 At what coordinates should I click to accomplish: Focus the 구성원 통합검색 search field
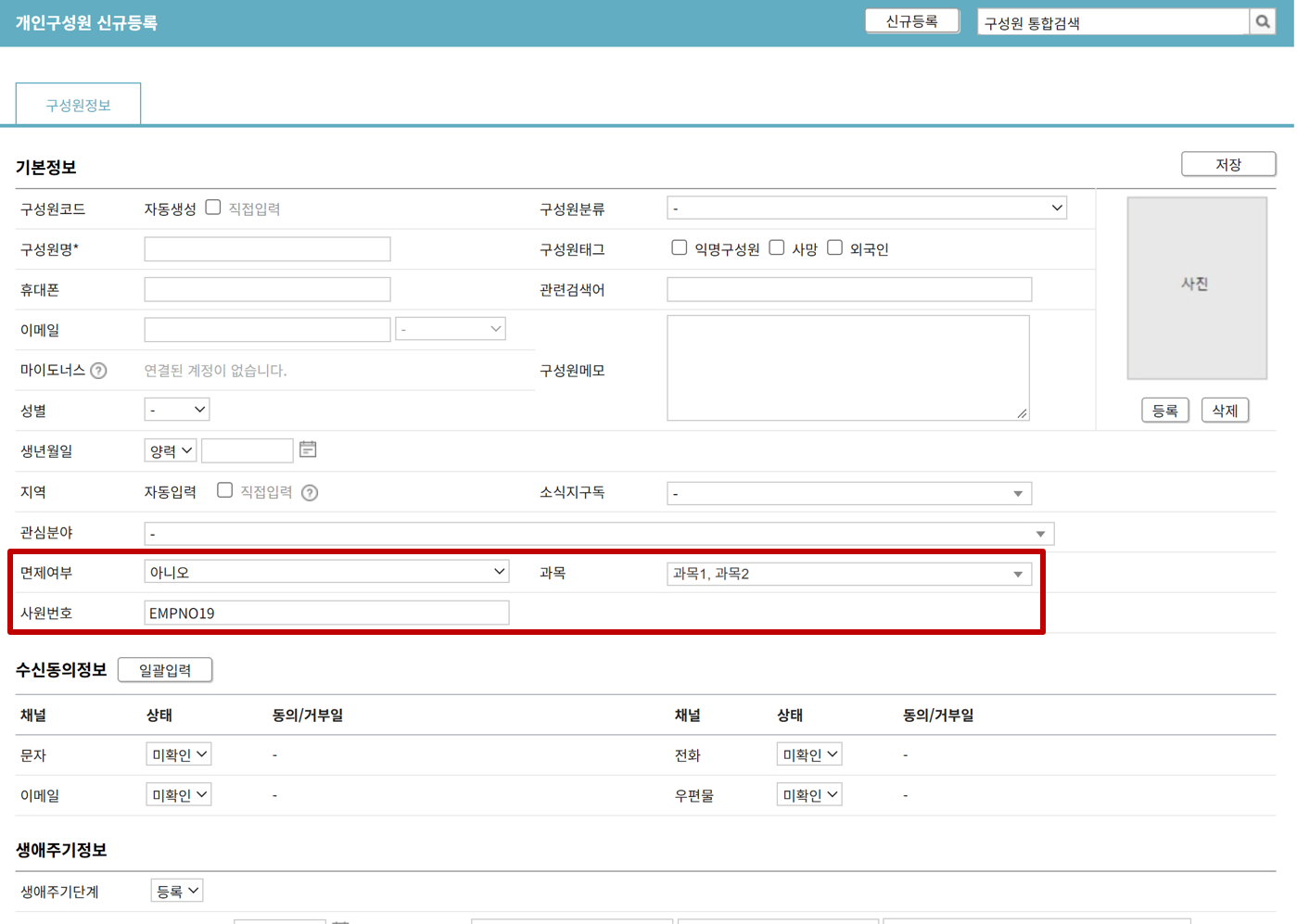coord(1113,22)
